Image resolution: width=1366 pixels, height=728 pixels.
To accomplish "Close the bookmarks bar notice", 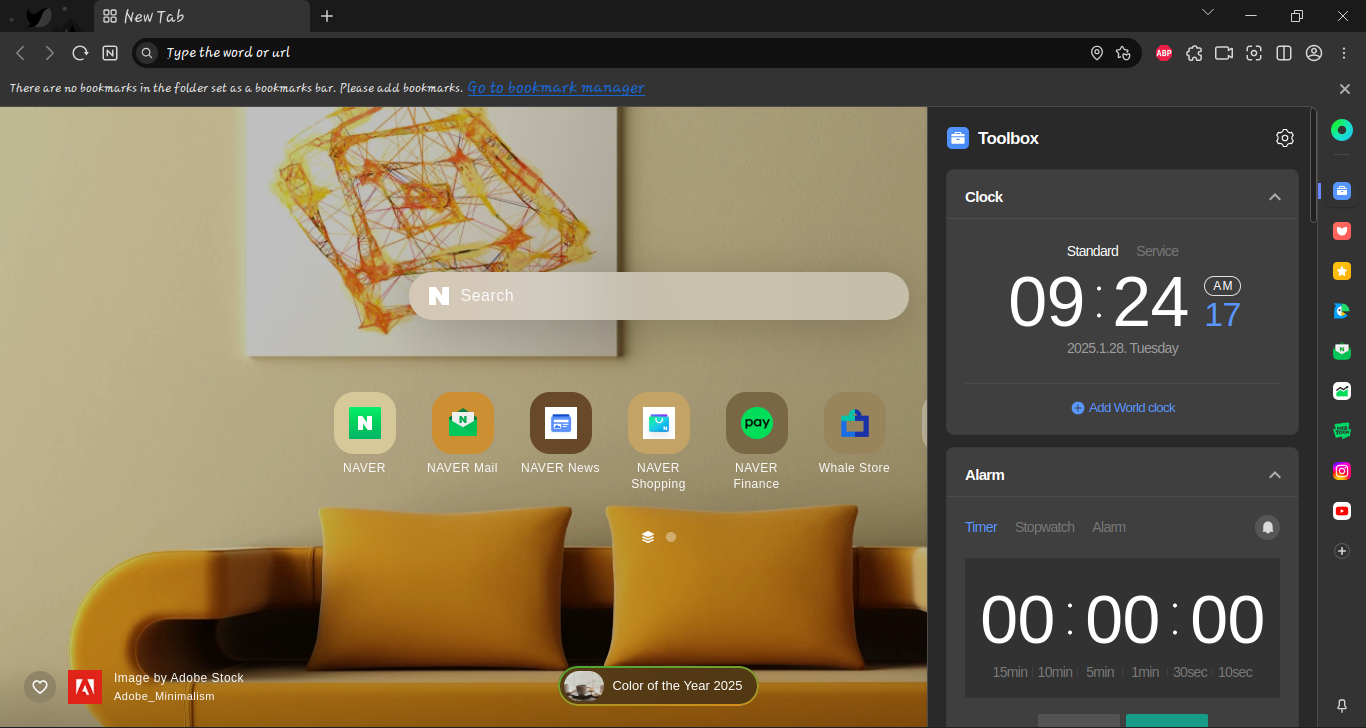I will [1345, 89].
